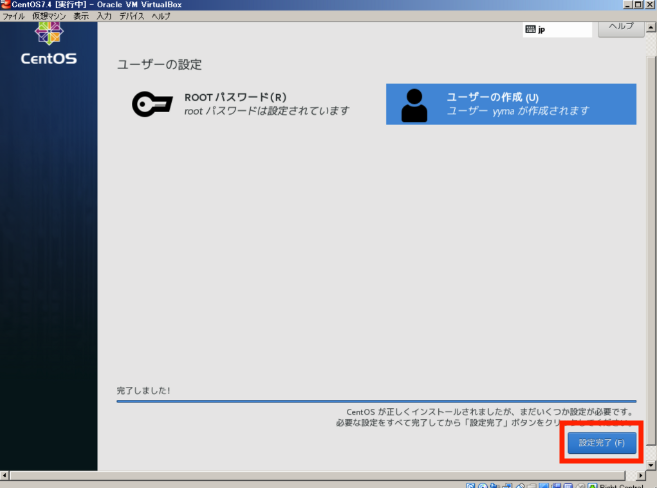
Task: Open the ファイル menu
Action: [13, 16]
